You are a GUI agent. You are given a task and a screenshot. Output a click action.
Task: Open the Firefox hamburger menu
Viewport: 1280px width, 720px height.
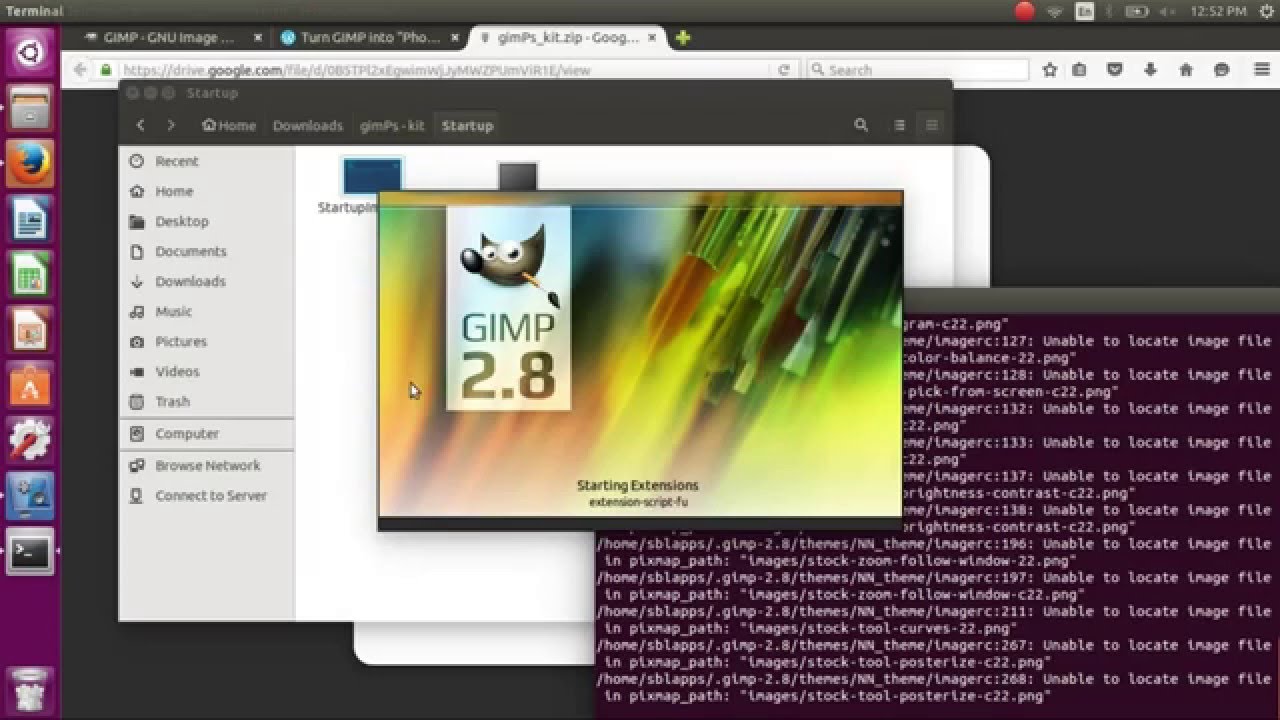pos(1262,70)
